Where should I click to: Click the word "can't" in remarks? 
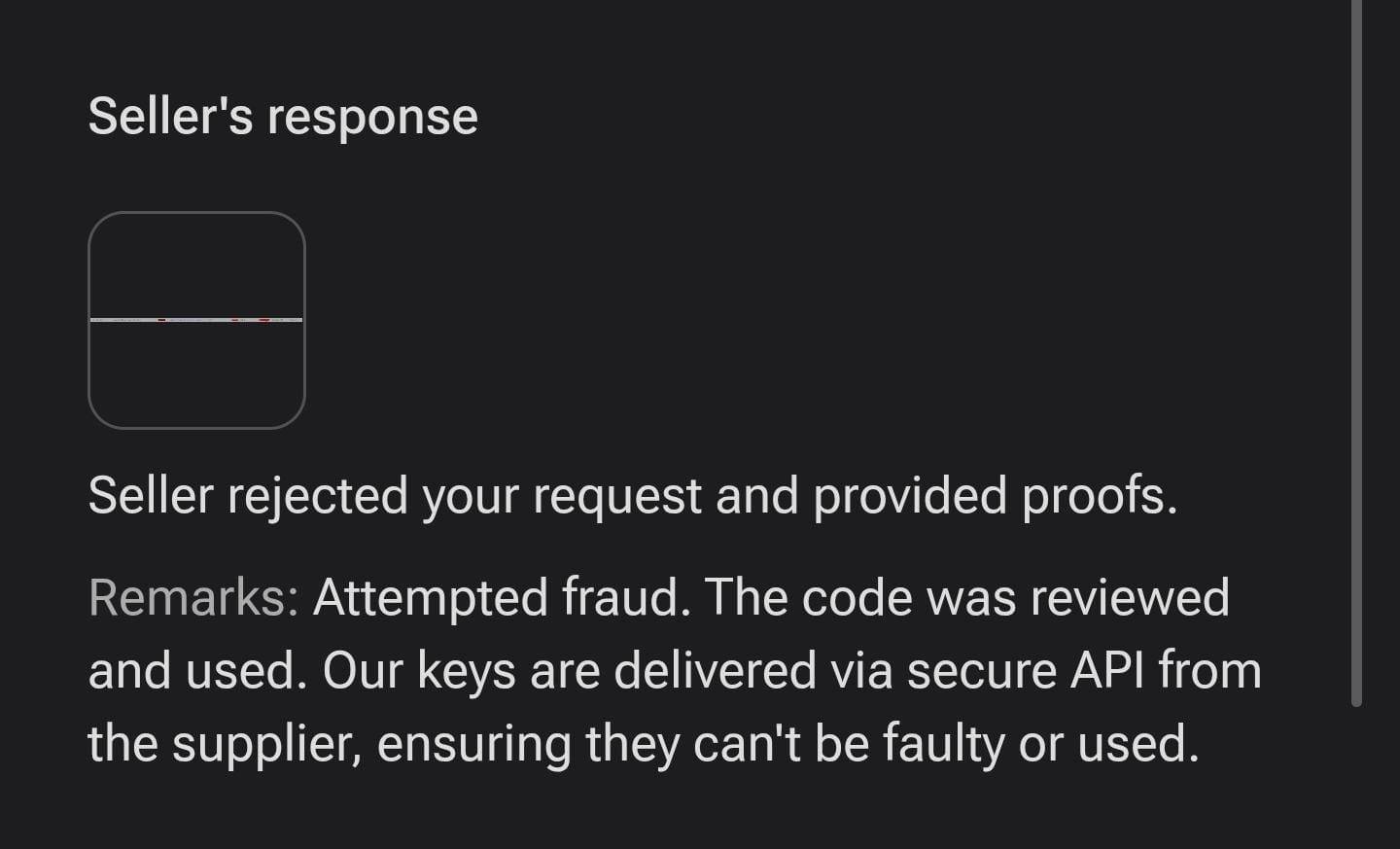pyautogui.click(x=746, y=743)
